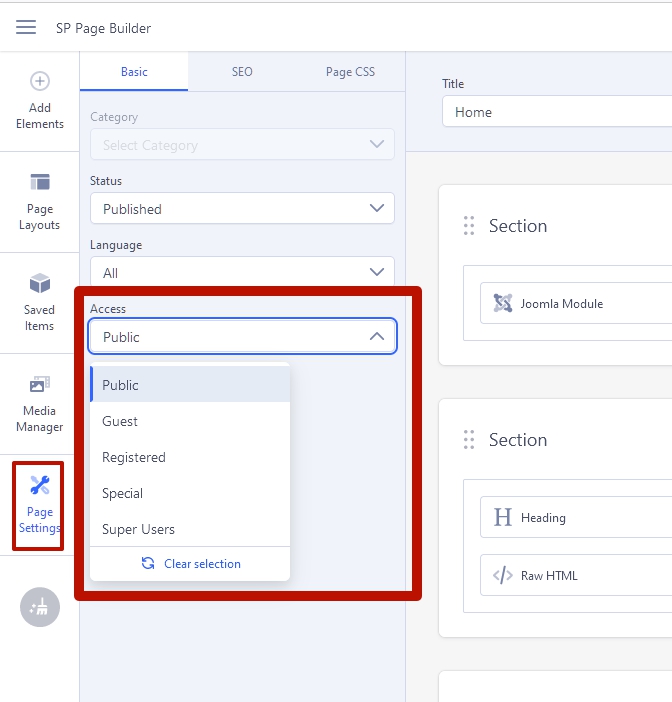
Task: Click the round broom clear icon
Action: (x=40, y=607)
